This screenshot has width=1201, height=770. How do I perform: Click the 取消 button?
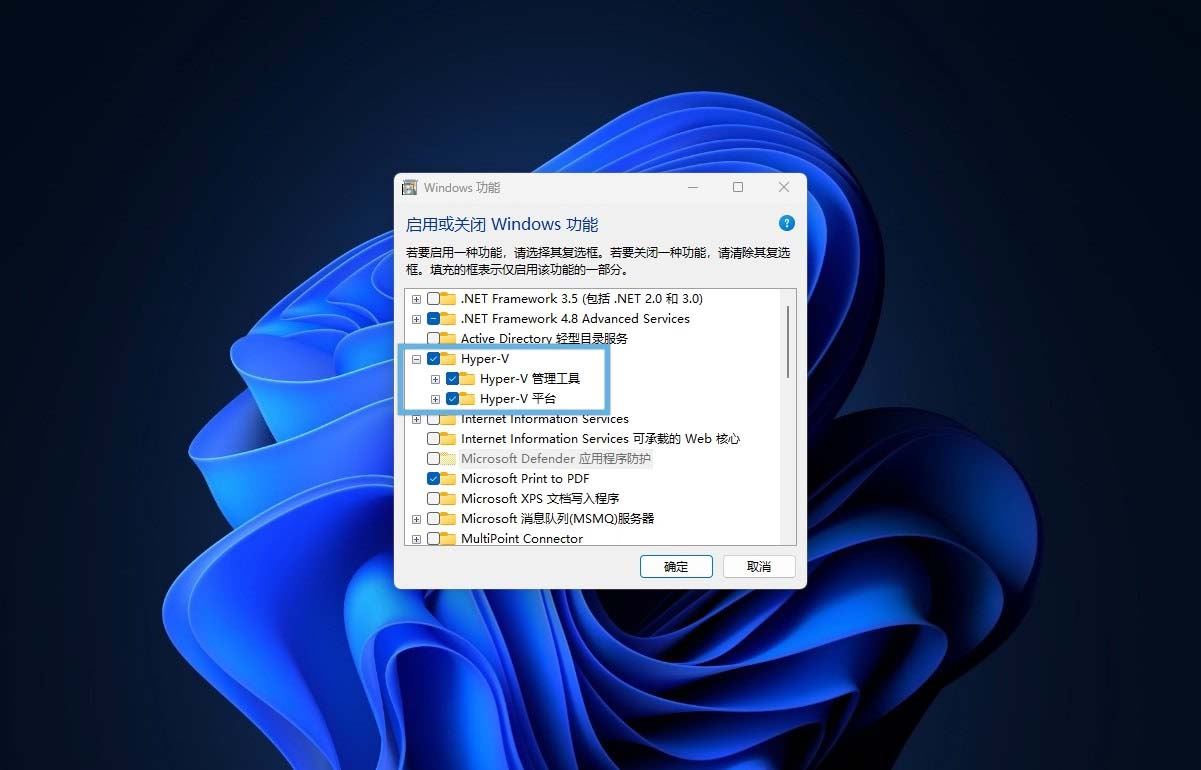759,566
